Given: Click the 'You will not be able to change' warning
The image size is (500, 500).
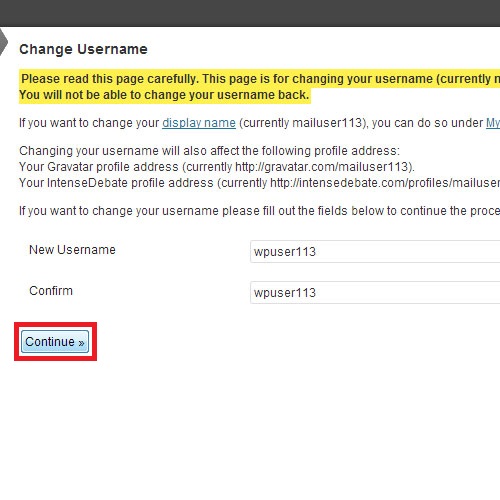Looking at the screenshot, I should (x=164, y=95).
